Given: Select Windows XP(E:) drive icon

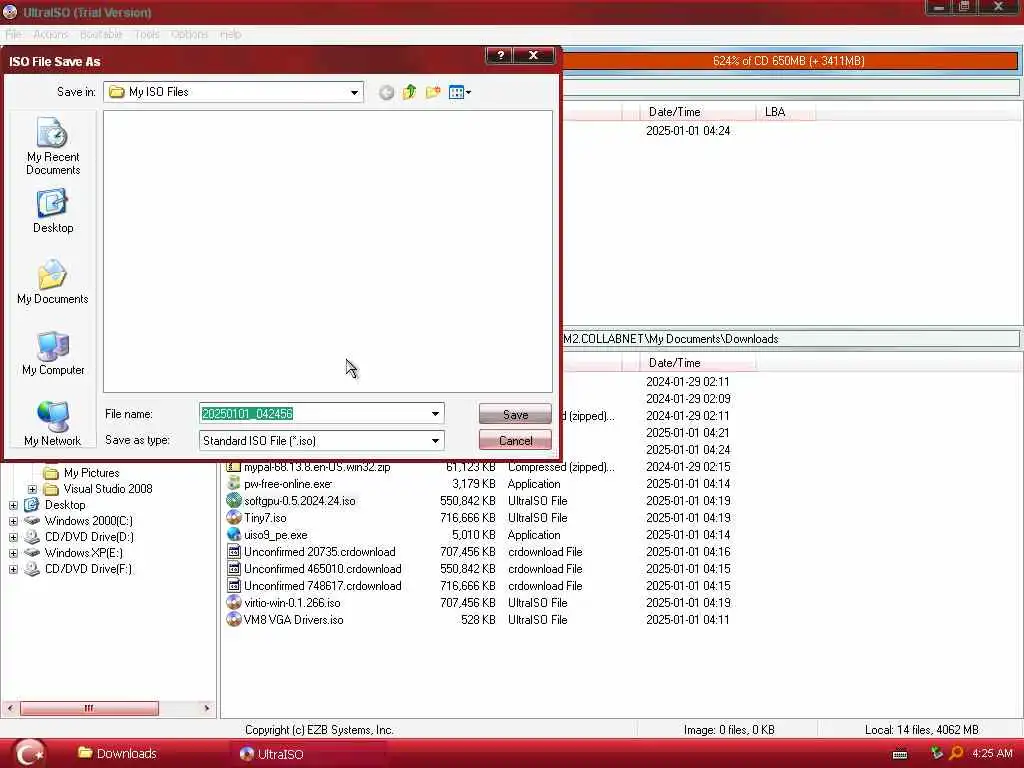Looking at the screenshot, I should (x=32, y=552).
